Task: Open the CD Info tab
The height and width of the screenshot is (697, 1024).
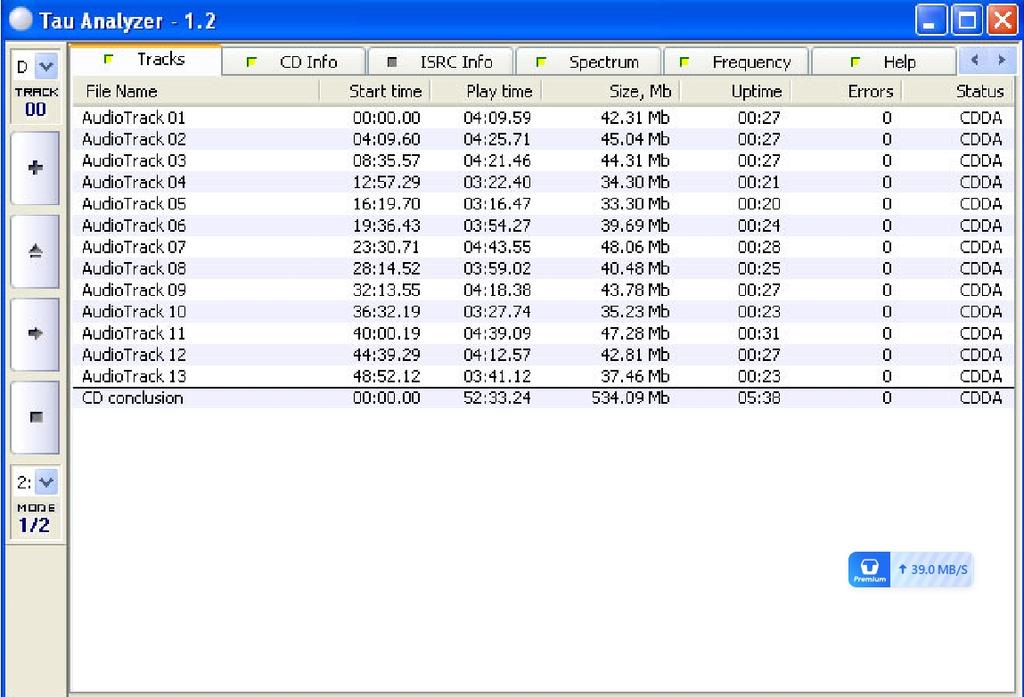Action: tap(293, 62)
